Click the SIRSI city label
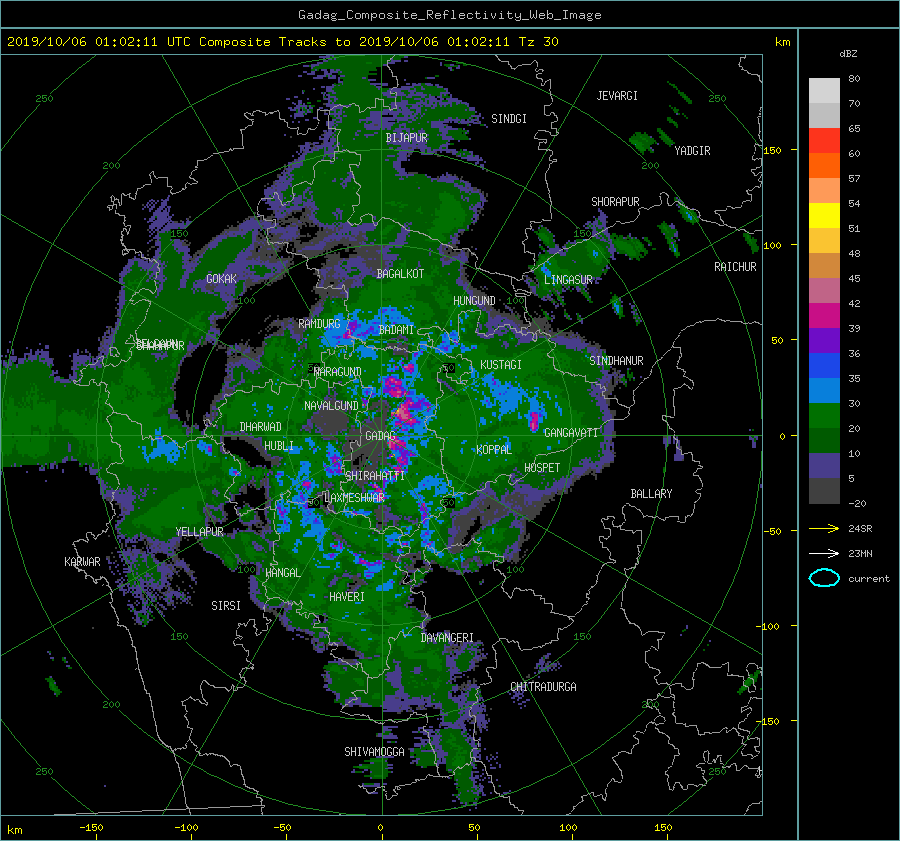The height and width of the screenshot is (841, 900). point(226,606)
